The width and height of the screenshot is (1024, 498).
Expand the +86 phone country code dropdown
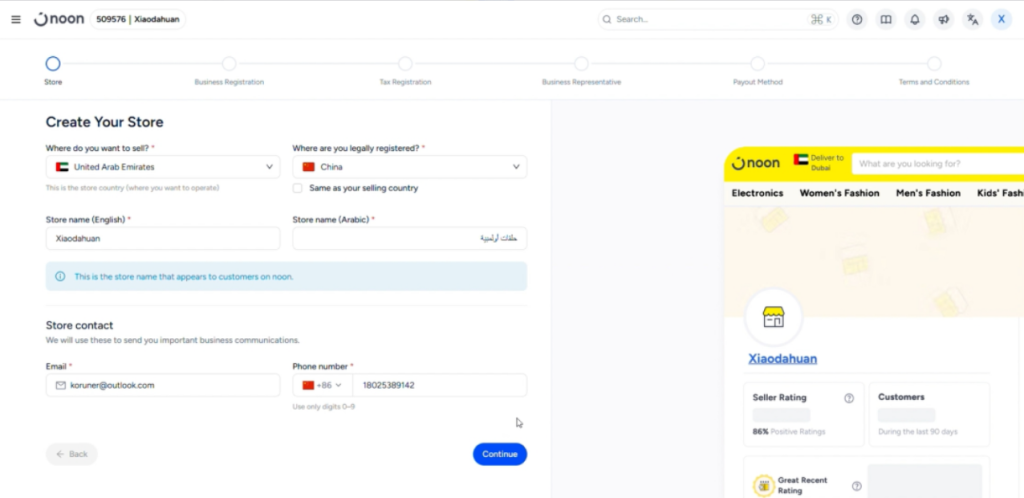pos(323,385)
